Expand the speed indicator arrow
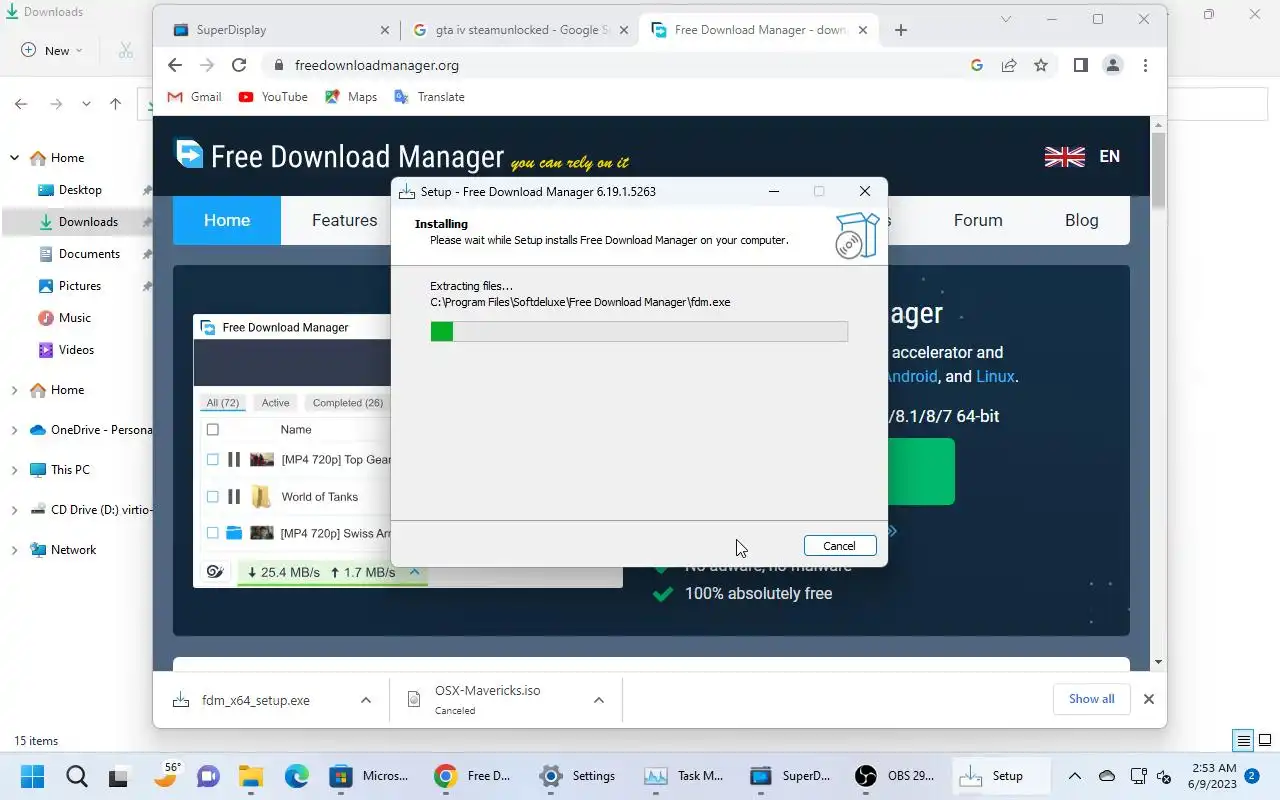The height and width of the screenshot is (800, 1280). (413, 572)
